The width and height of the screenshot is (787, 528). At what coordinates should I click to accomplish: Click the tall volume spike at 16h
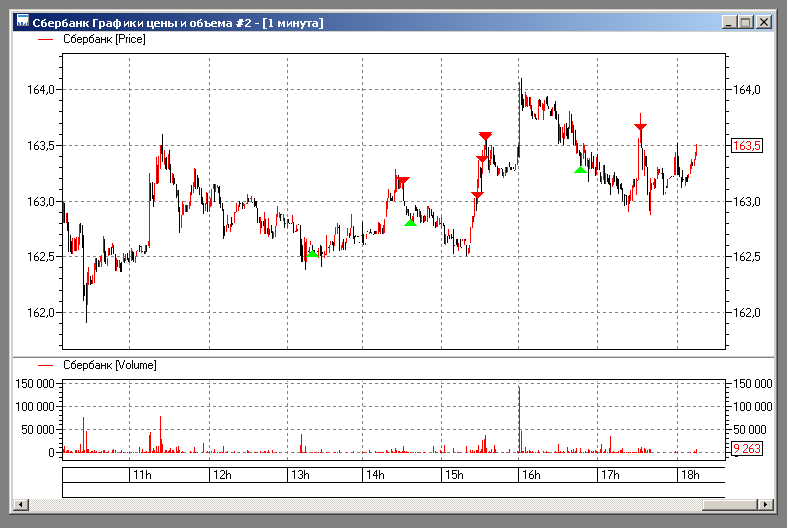(x=519, y=419)
